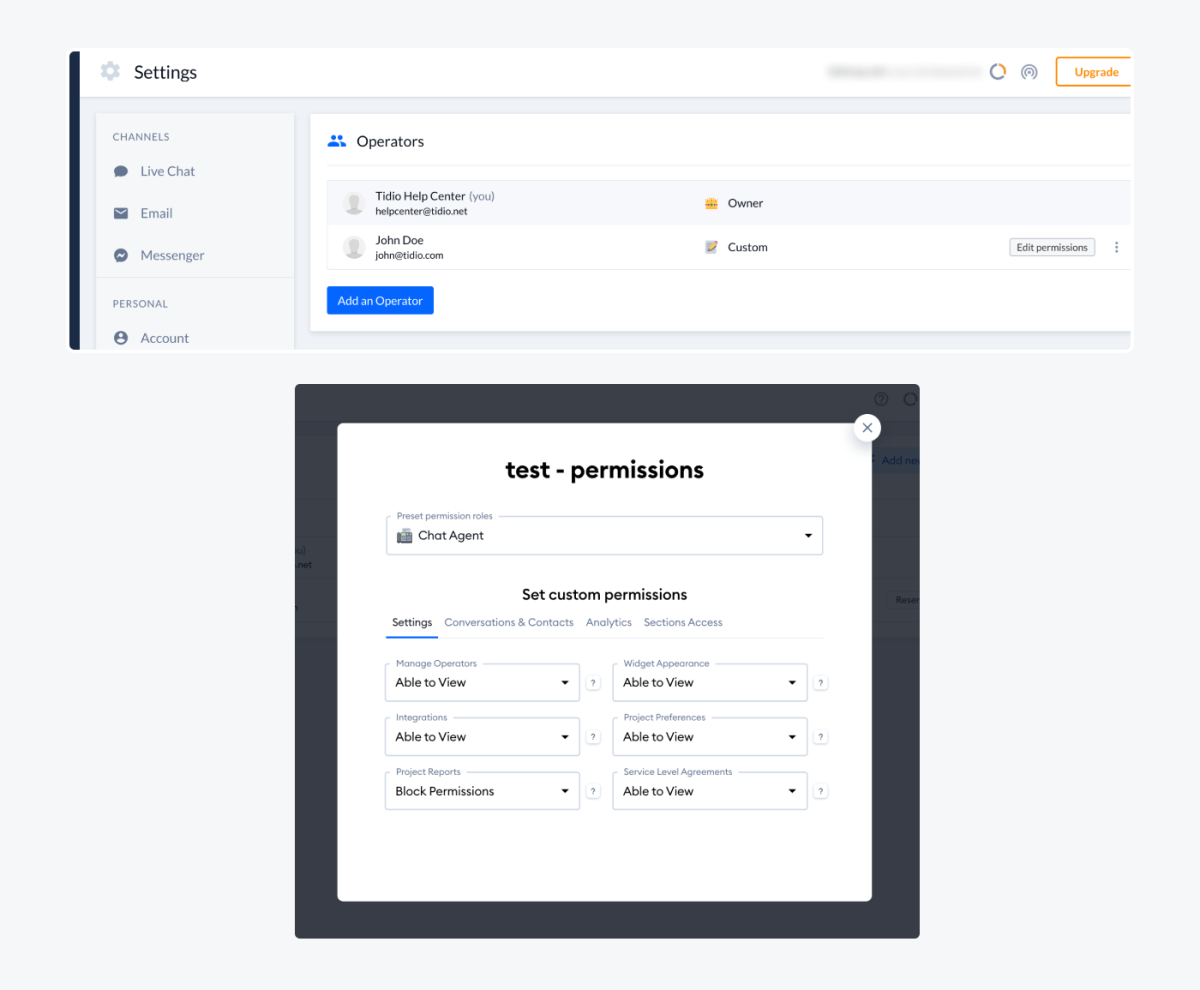Open the Sections Access tab
Viewport: 1200px width, 990px height.
point(683,622)
